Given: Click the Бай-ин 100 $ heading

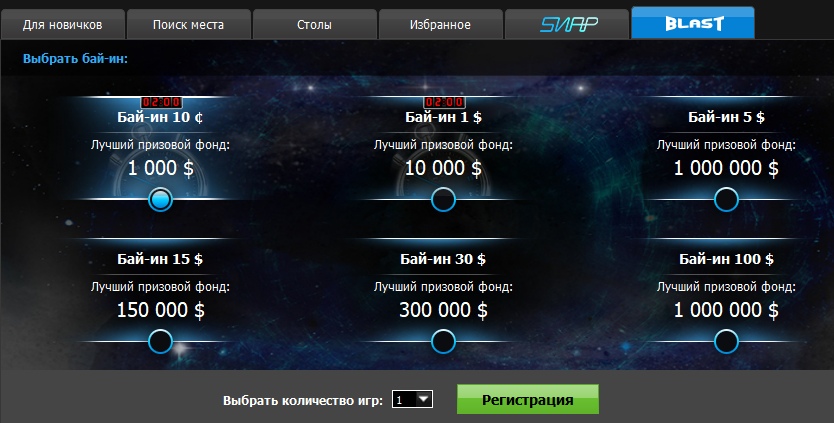Looking at the screenshot, I should [726, 259].
